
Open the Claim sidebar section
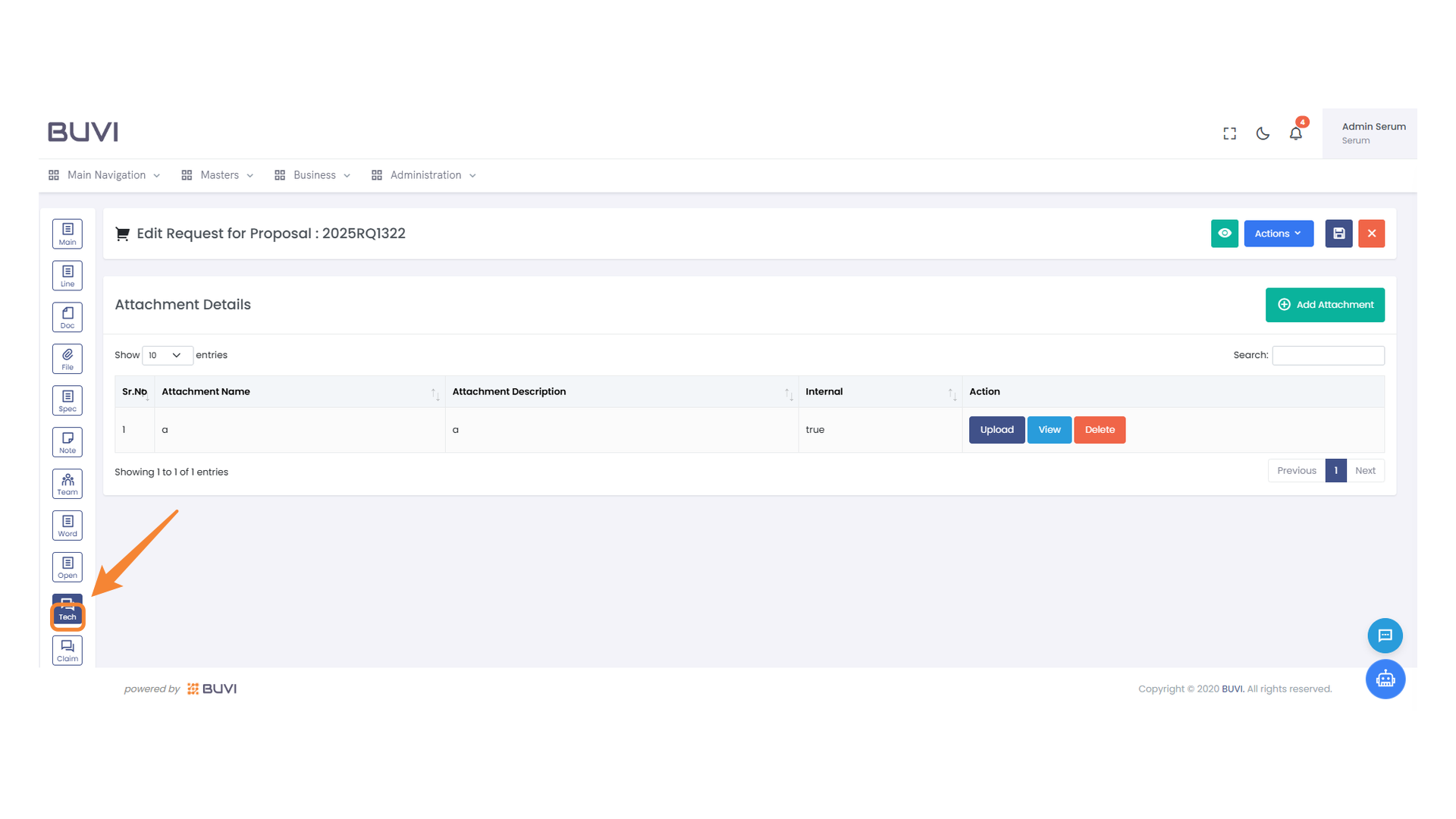(67, 651)
